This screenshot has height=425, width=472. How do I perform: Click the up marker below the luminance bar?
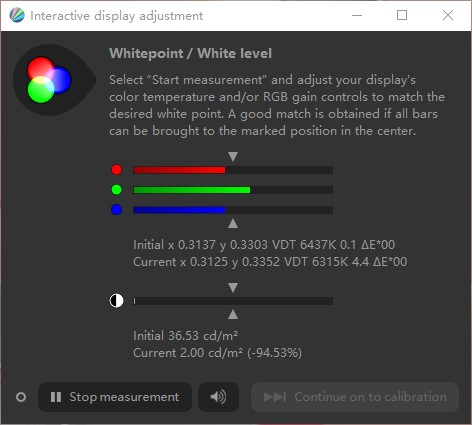click(233, 314)
